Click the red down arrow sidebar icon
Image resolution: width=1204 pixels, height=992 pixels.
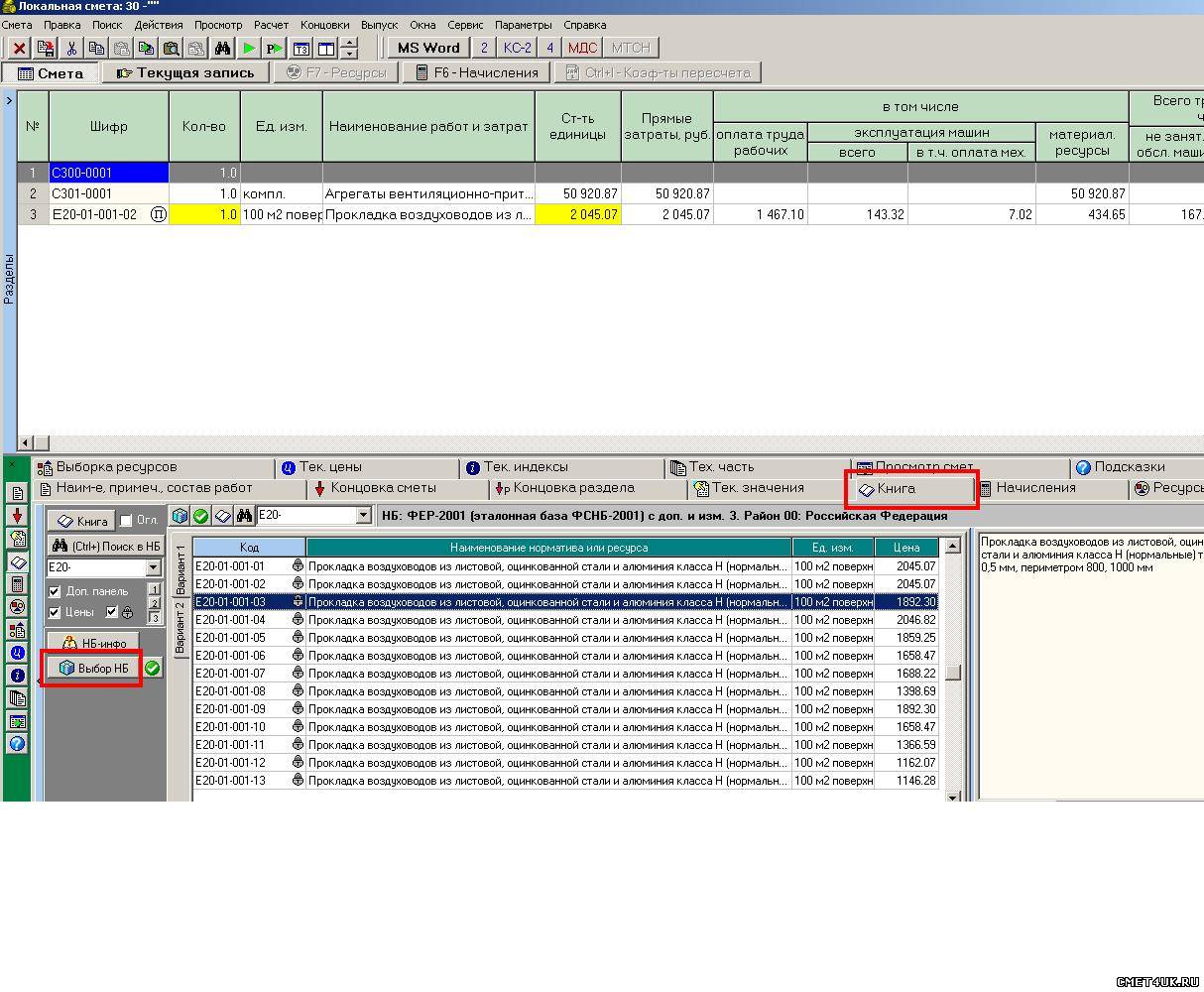[x=17, y=516]
